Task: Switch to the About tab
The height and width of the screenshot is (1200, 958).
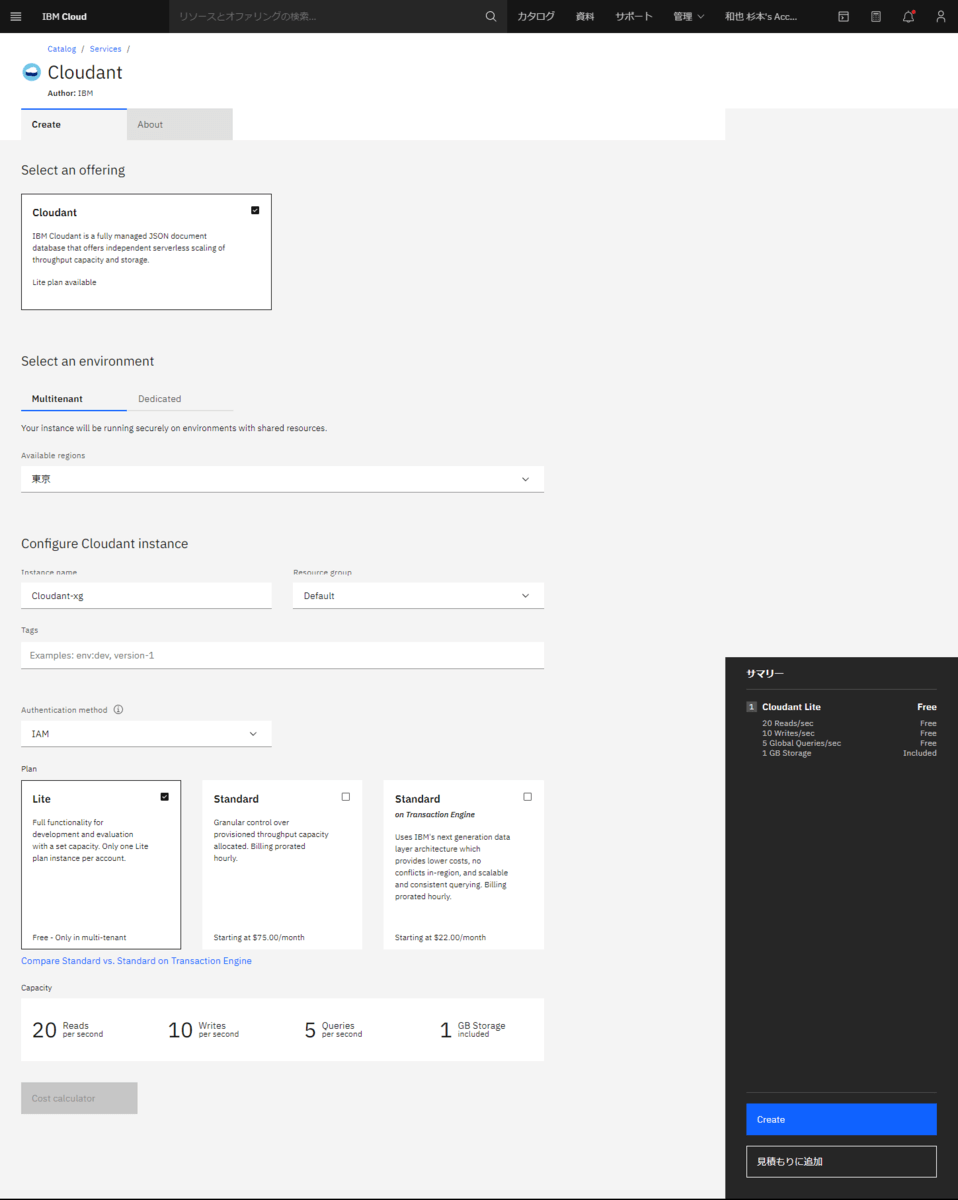Action: (x=149, y=124)
